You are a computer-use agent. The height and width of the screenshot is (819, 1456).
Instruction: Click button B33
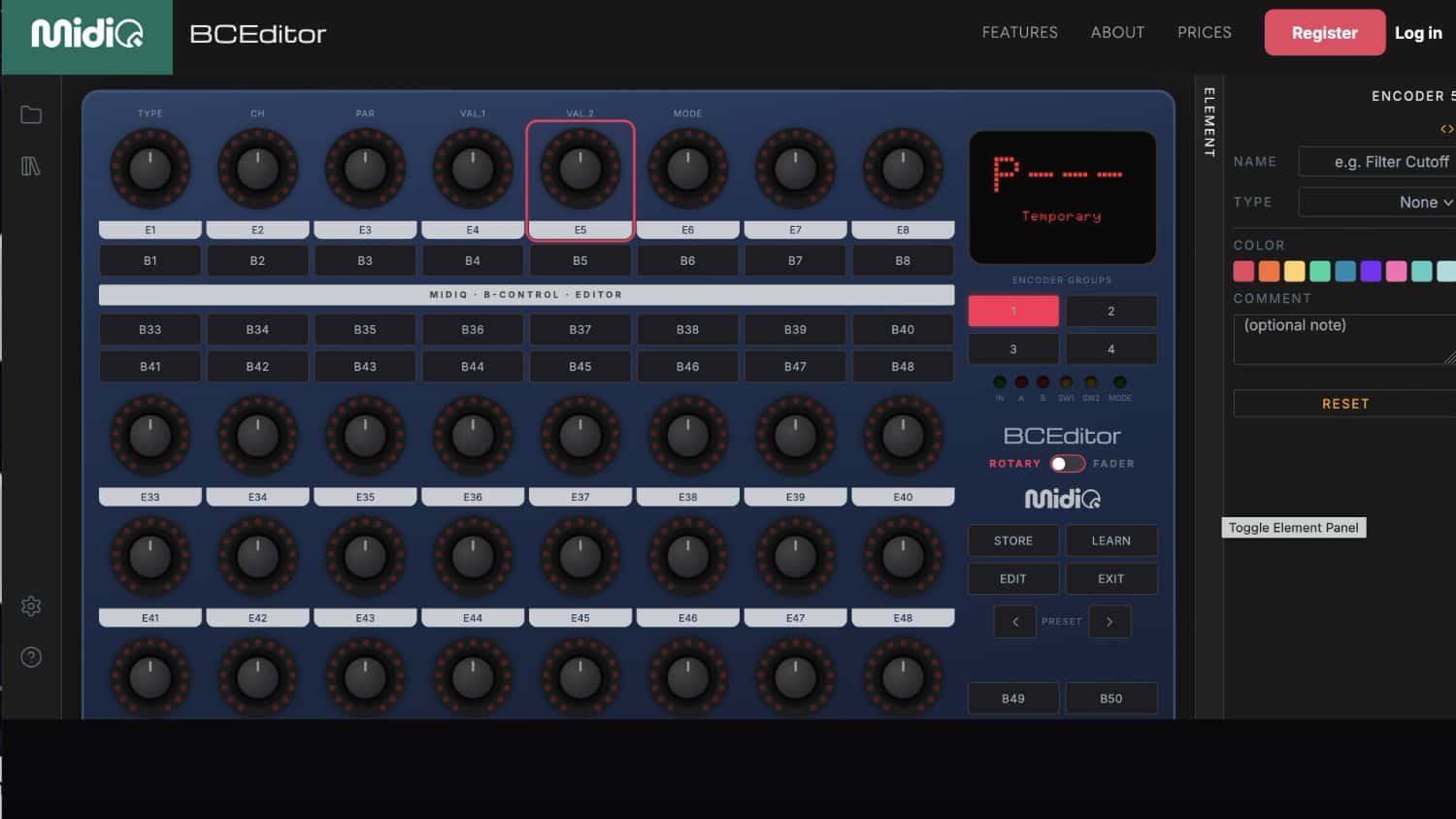[150, 330]
